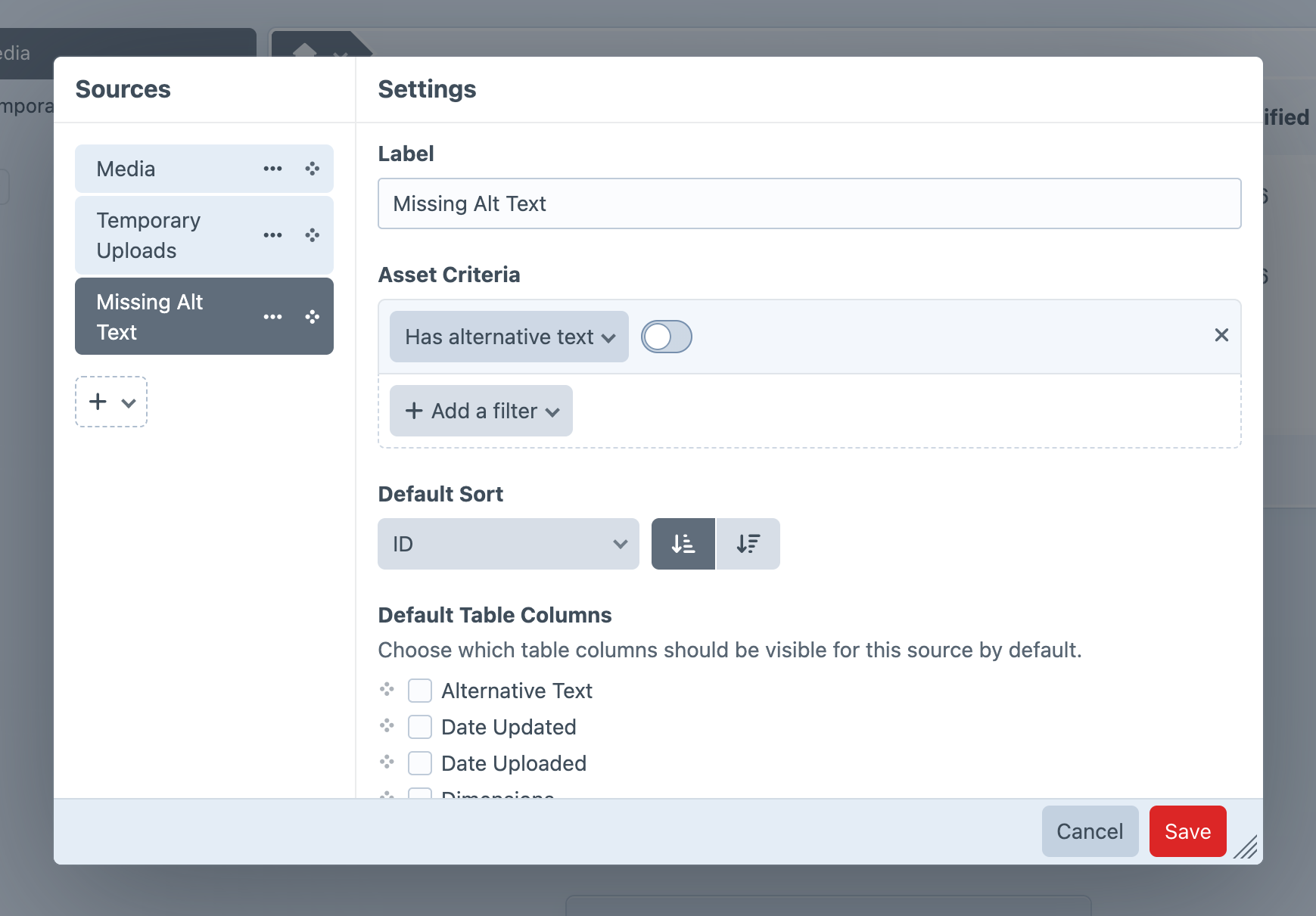Click inside the Label input field
1316x916 pixels.
click(808, 203)
